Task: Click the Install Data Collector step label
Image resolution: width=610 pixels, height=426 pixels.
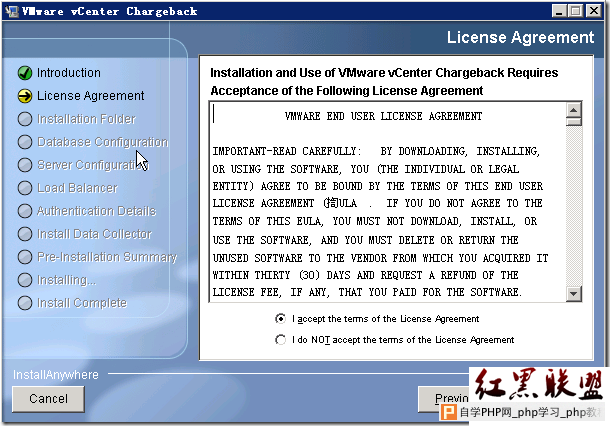Action: pyautogui.click(x=94, y=234)
